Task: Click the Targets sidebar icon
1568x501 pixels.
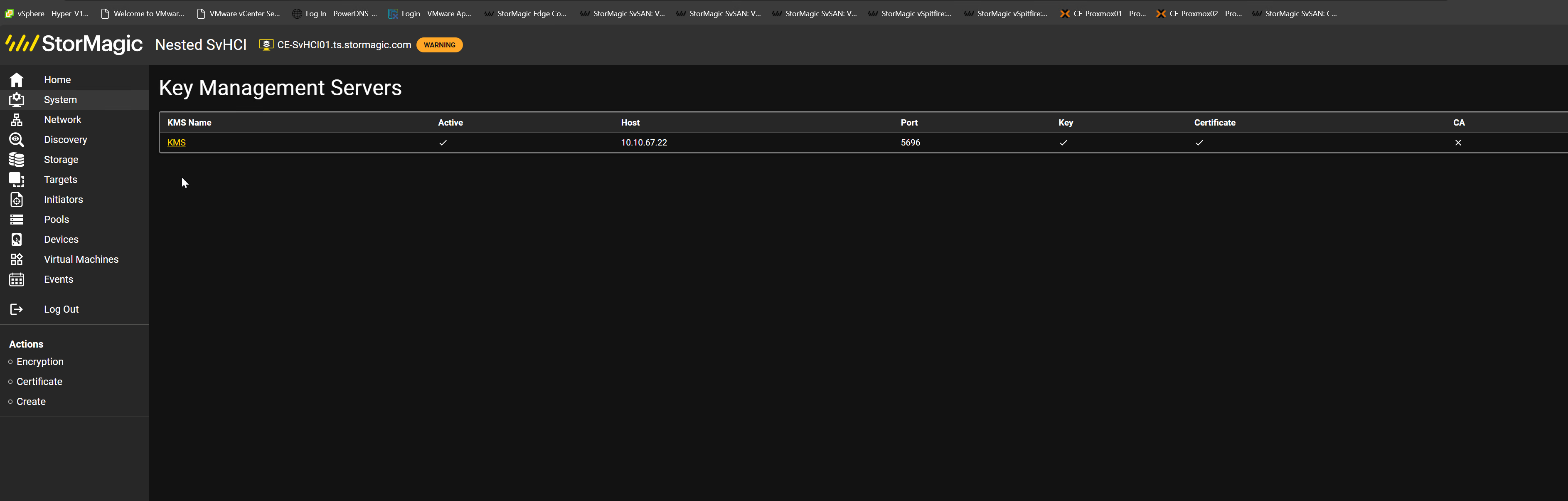Action: click(x=17, y=180)
